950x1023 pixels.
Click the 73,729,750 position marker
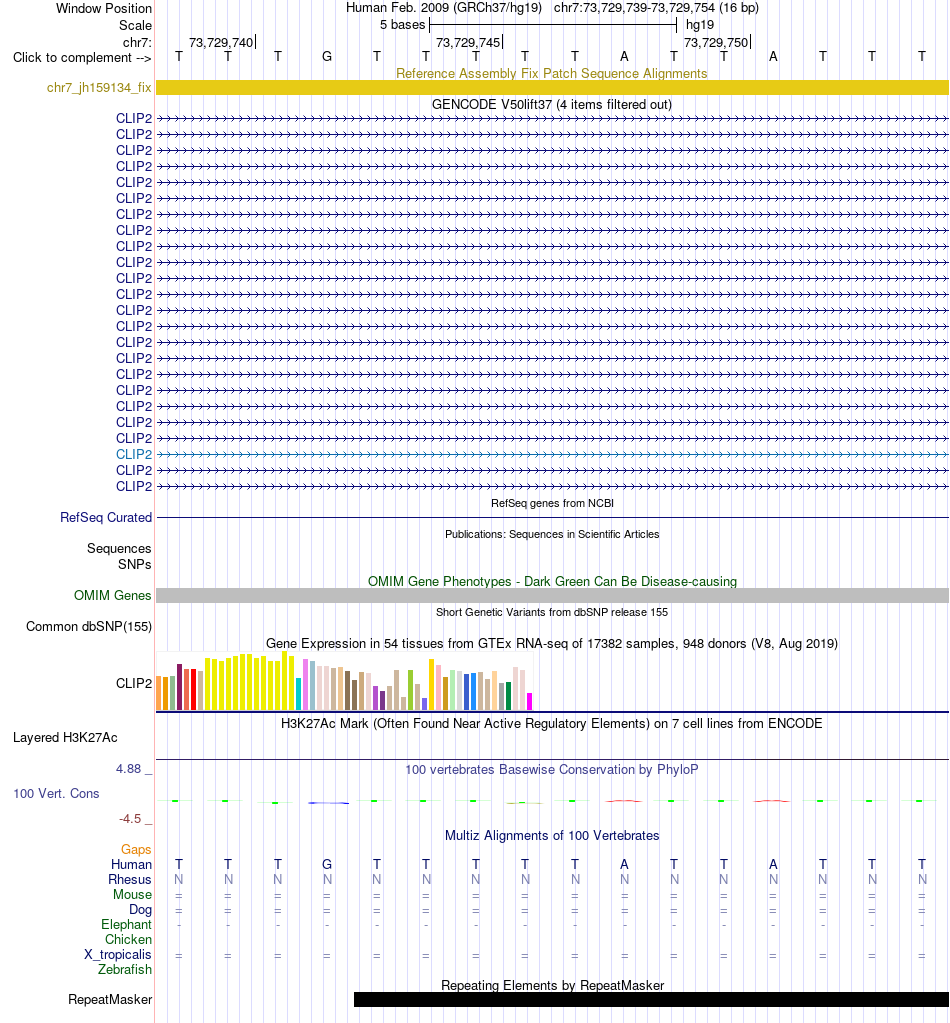click(716, 42)
